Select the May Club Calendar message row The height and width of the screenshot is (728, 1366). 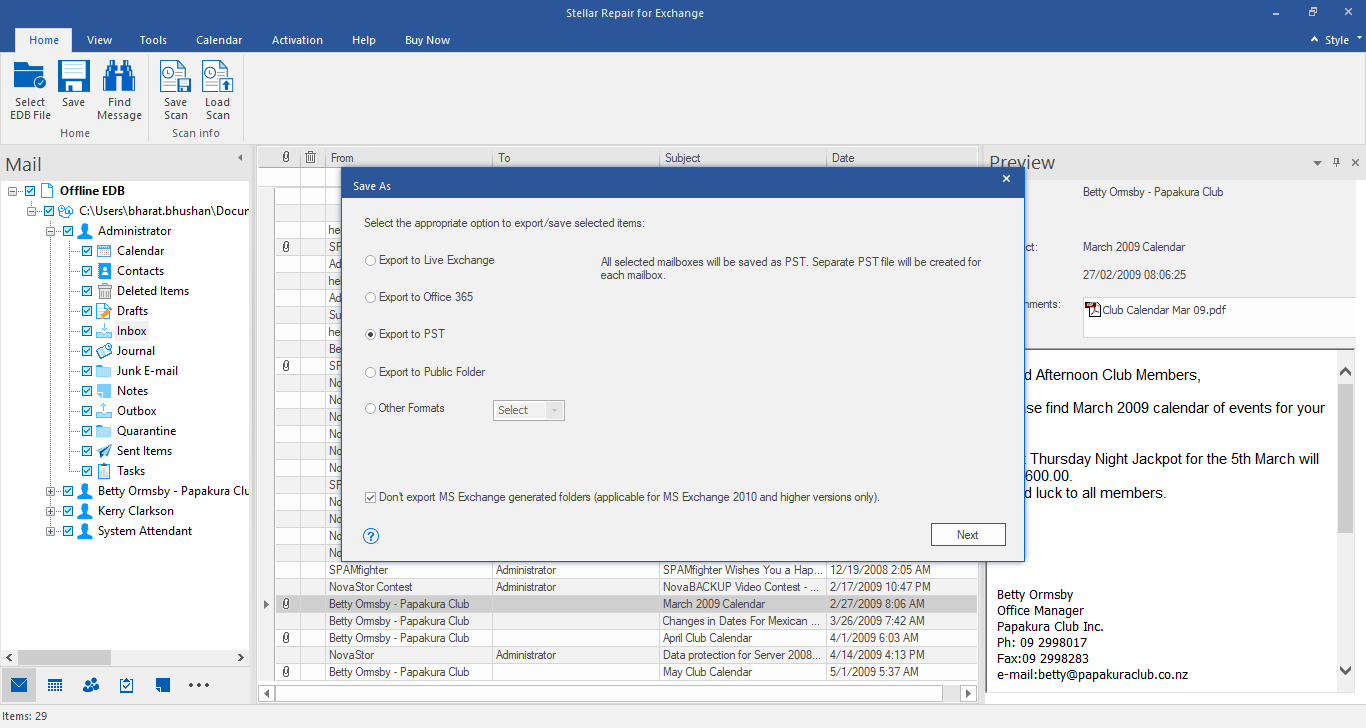626,672
